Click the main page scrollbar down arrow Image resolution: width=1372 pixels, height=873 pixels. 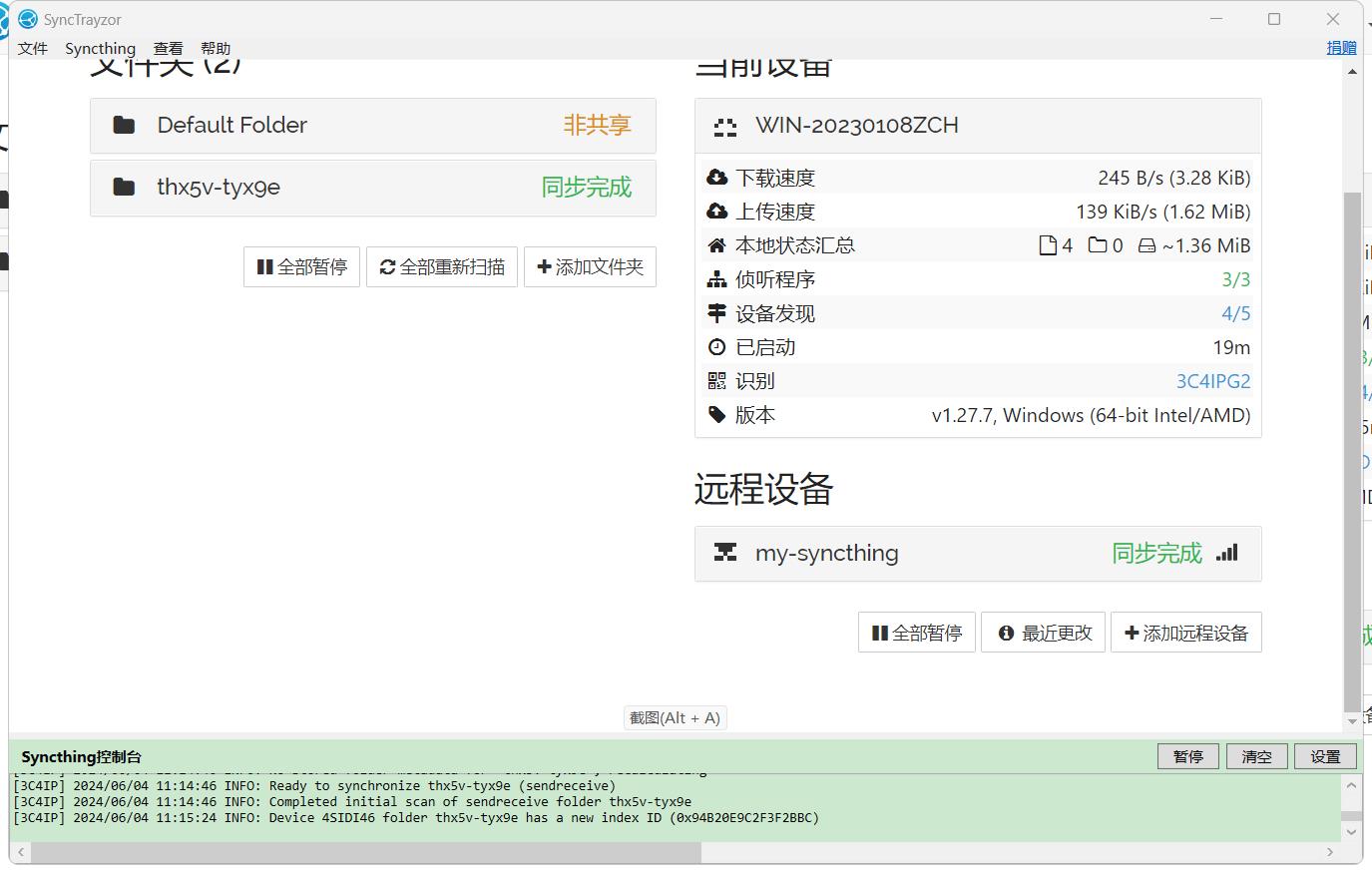(1352, 720)
